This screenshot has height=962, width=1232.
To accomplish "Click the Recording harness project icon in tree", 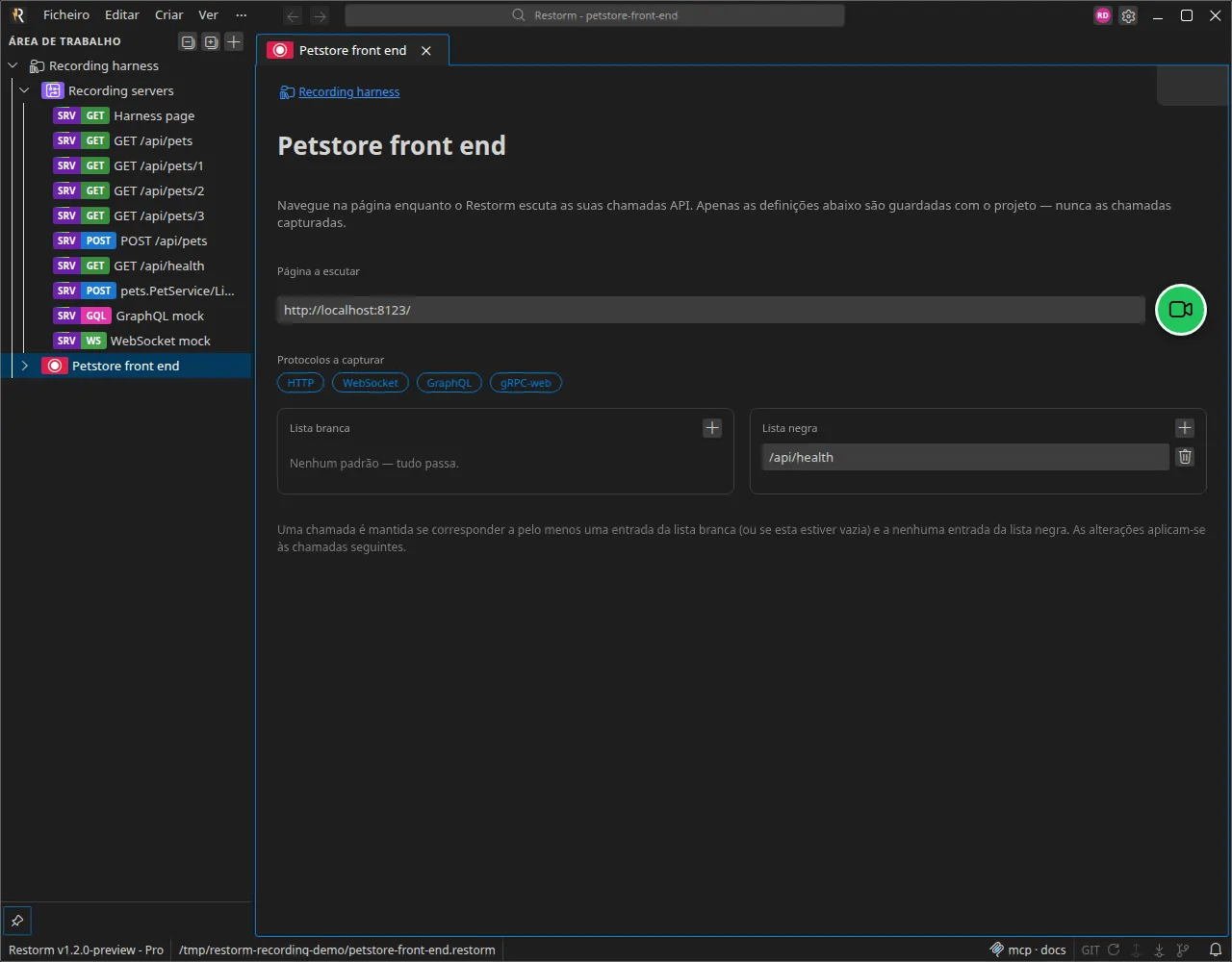I will coord(37,65).
